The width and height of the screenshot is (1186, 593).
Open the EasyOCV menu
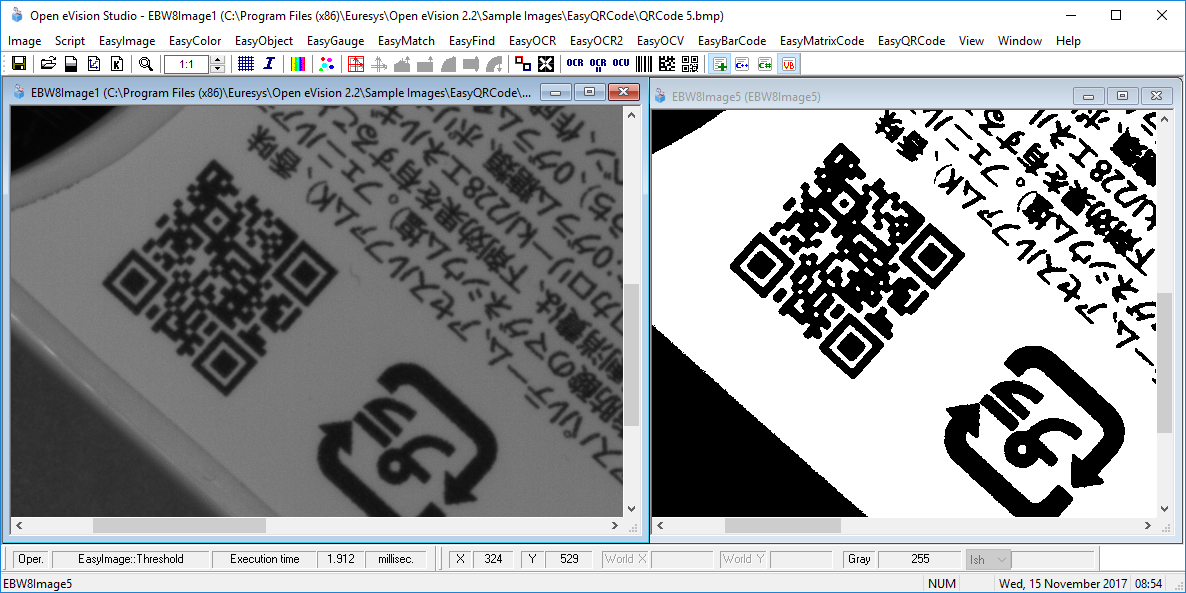(x=660, y=41)
